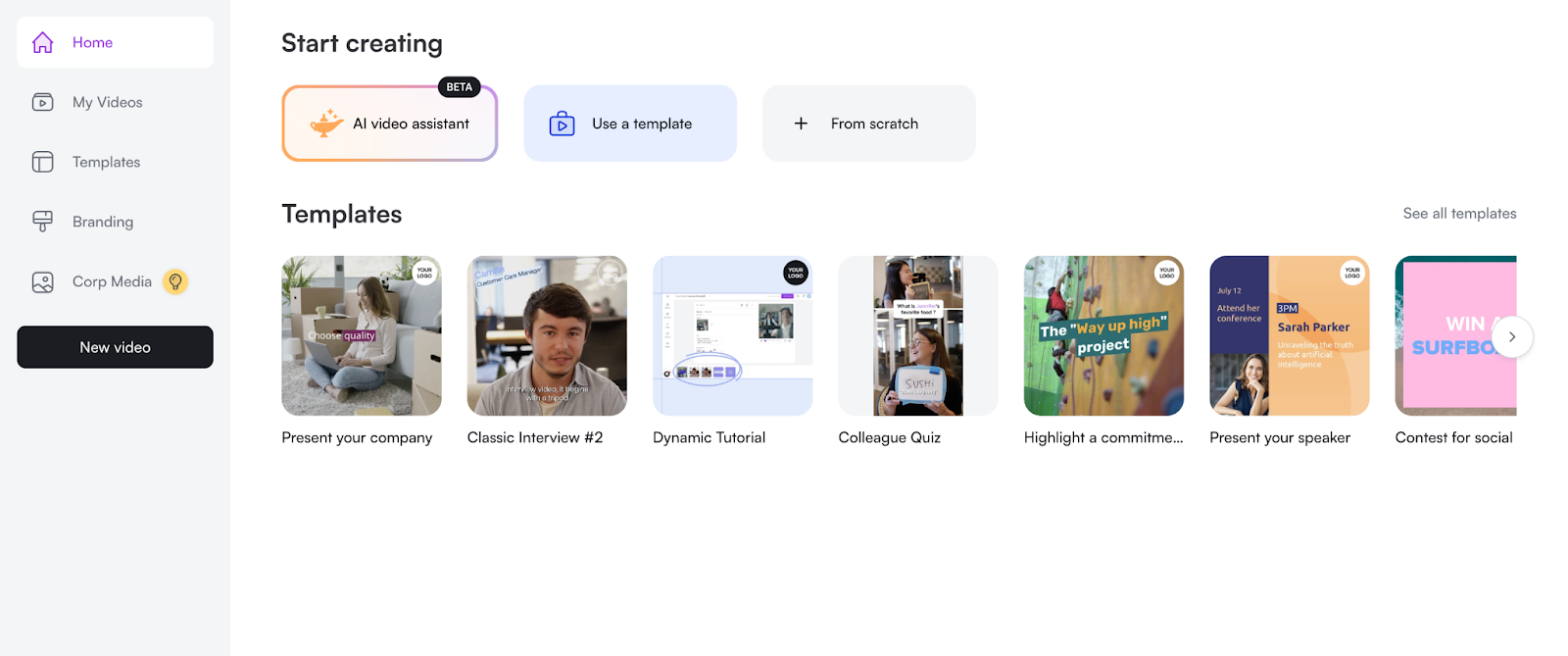1568x656 pixels.
Task: Select the Present your company template thumbnail
Action: pos(362,335)
